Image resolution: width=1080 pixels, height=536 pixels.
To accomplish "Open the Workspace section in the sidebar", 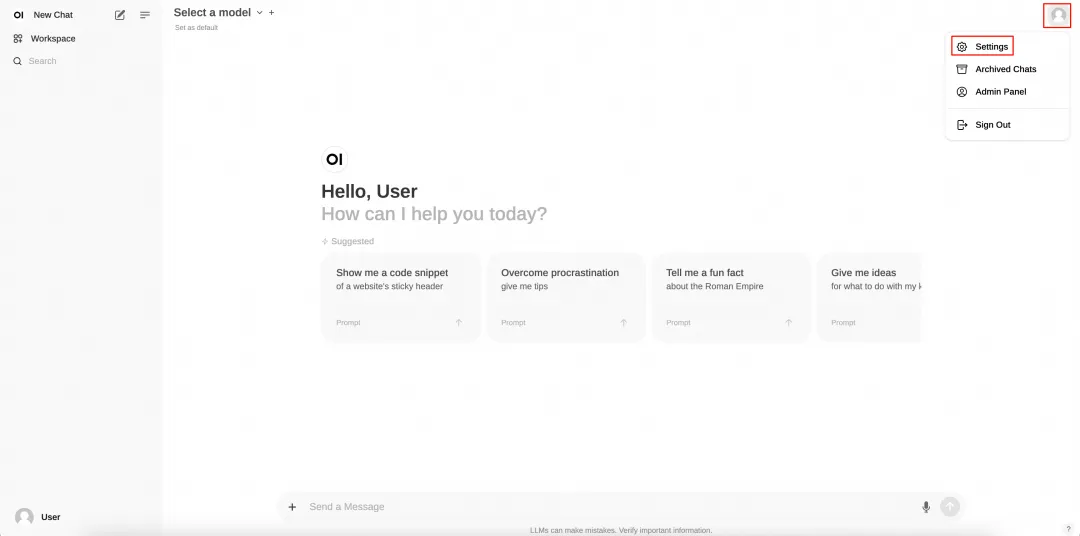I will (52, 39).
